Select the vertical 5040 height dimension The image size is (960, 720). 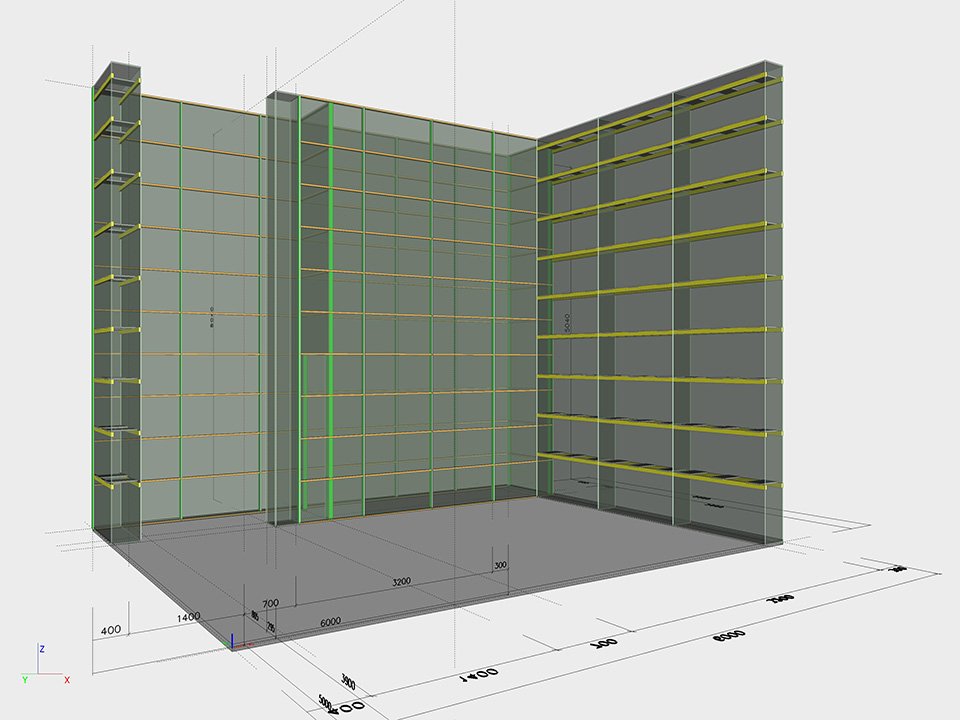click(566, 322)
